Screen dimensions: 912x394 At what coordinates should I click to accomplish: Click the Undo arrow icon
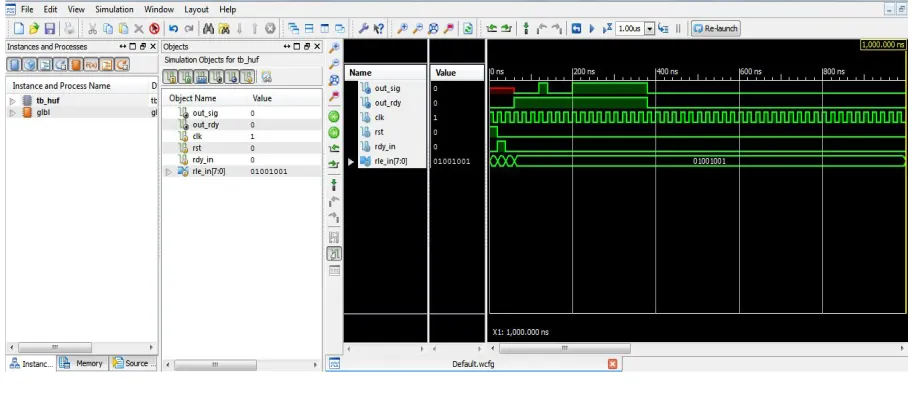point(173,29)
